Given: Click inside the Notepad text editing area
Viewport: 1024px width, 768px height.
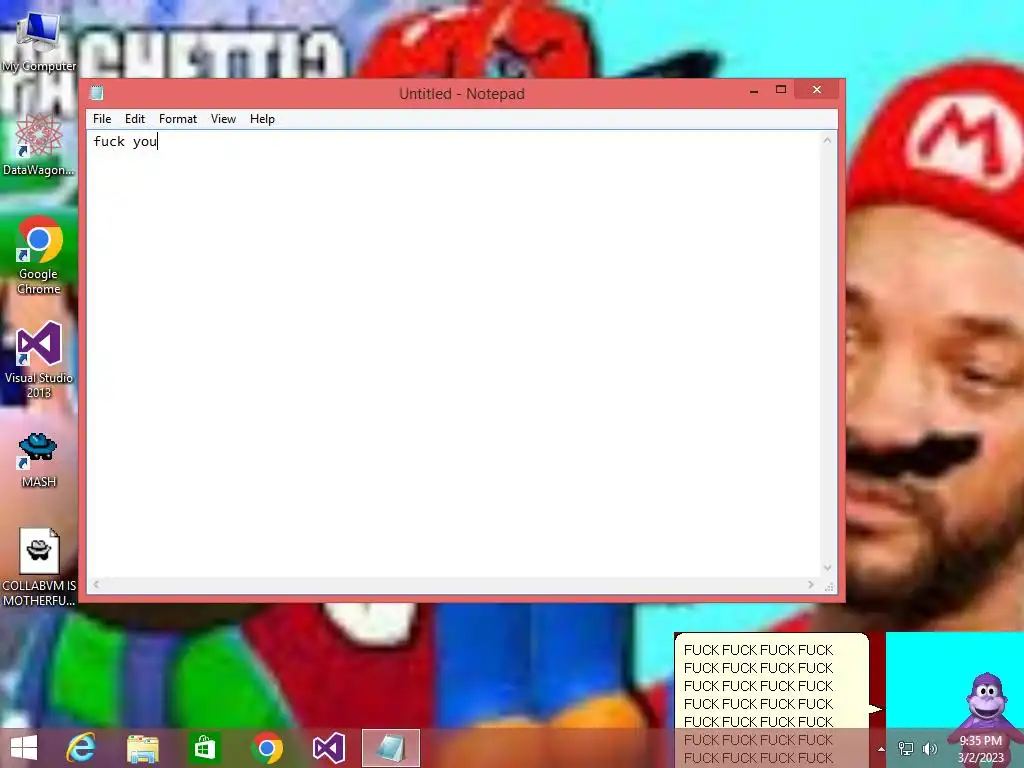Looking at the screenshot, I should [x=454, y=354].
